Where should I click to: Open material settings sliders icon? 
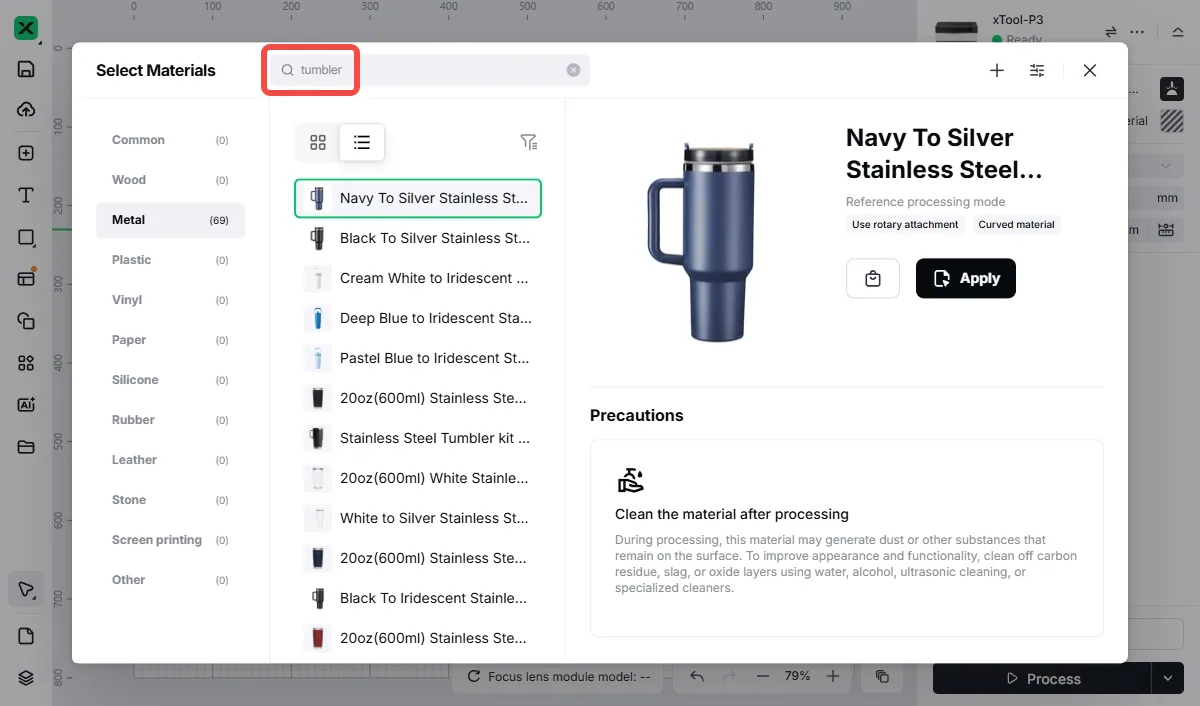[x=1037, y=70]
